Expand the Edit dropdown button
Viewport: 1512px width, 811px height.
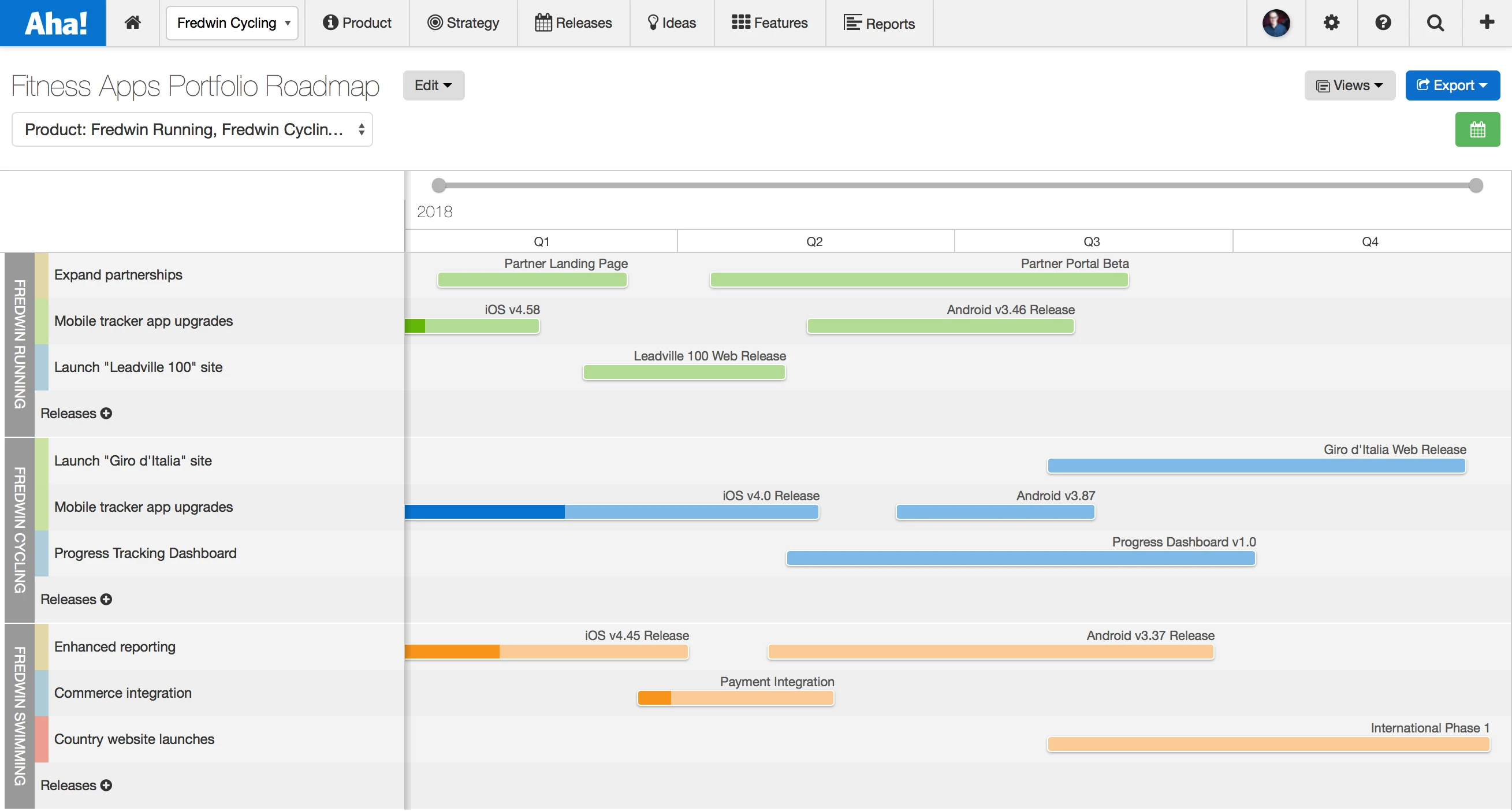coord(433,85)
